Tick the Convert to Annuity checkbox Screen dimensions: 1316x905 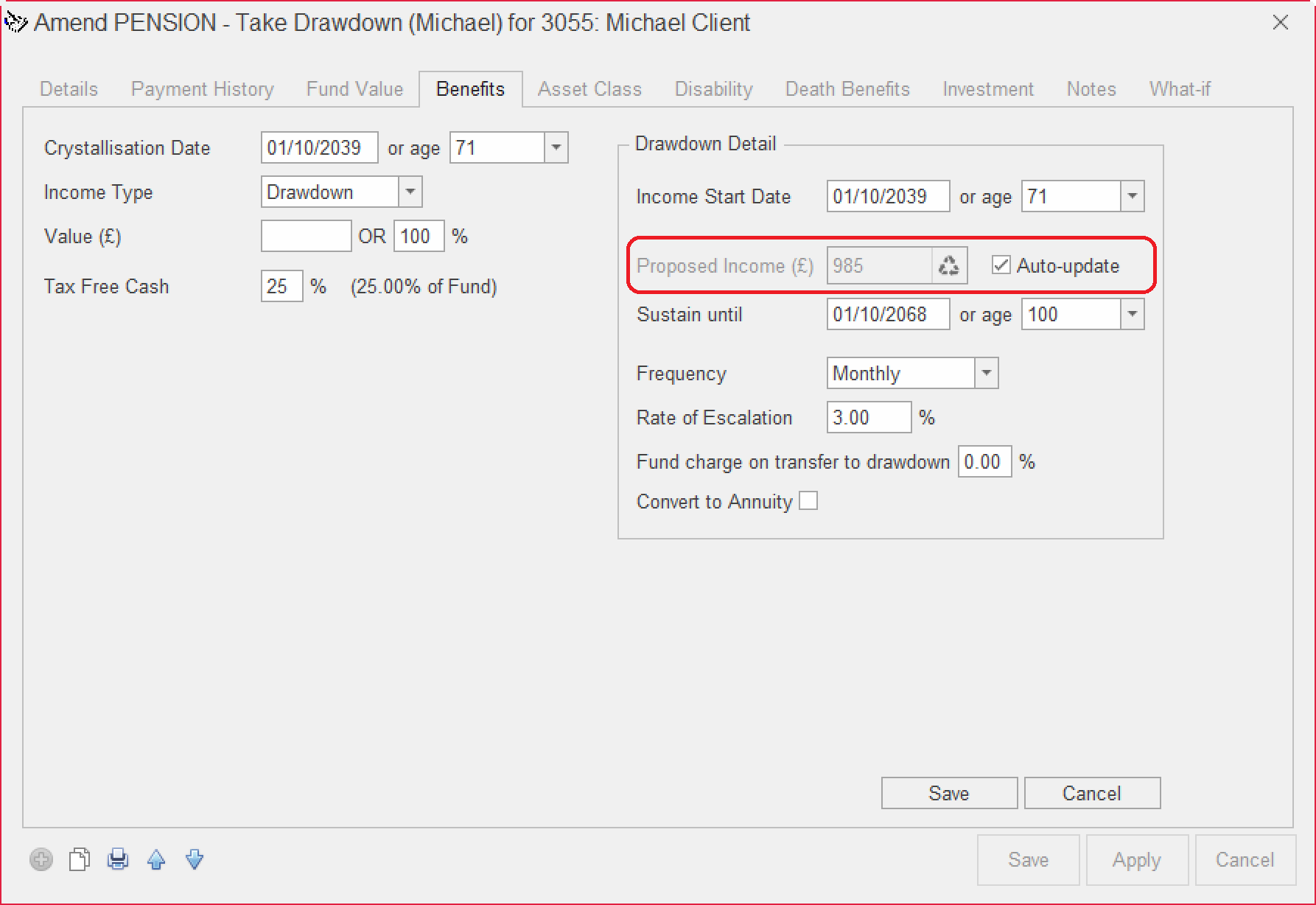click(x=808, y=501)
